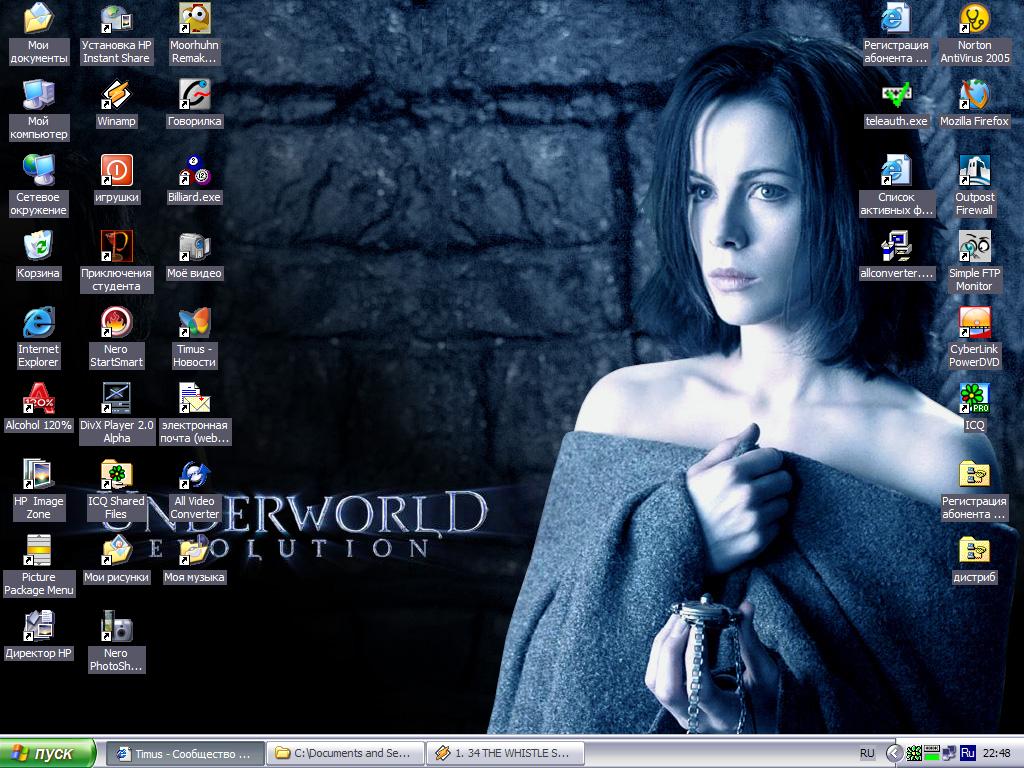Screen dimensions: 1024x768
Task: Select Norton AntiVirus 2005 icon
Action: pos(974,19)
